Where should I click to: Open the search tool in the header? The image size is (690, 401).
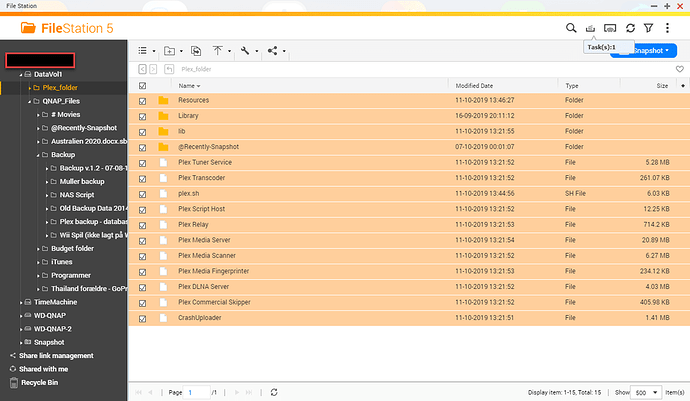571,28
